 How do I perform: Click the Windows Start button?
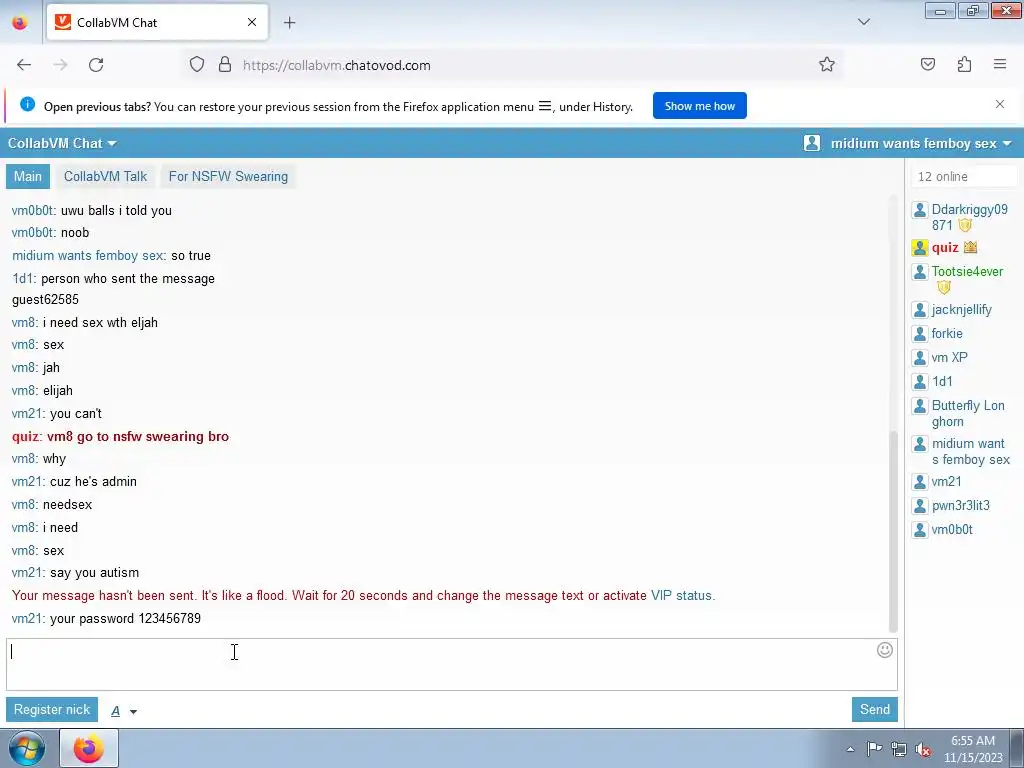[x=26, y=748]
